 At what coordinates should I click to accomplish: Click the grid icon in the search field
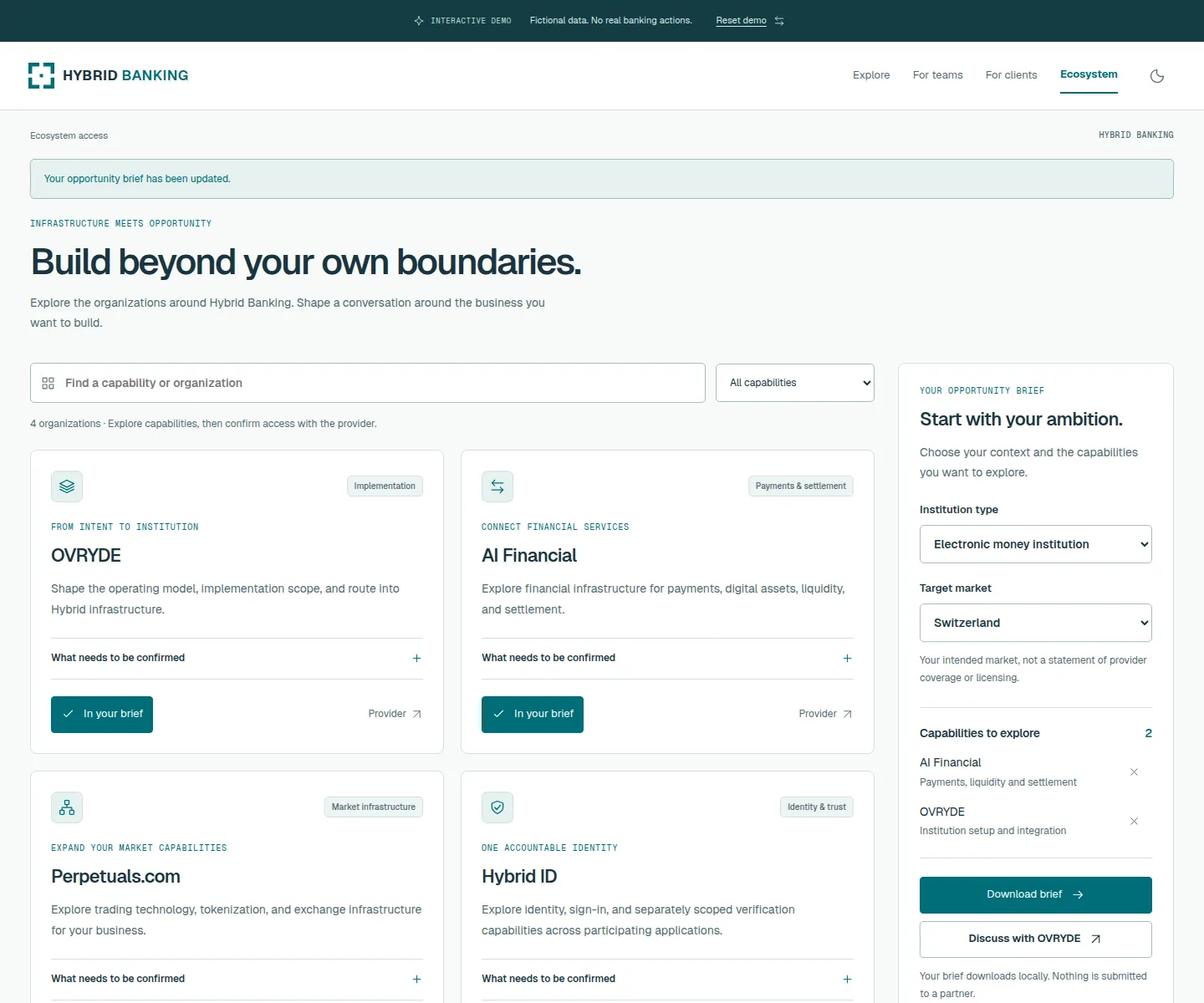pos(48,383)
